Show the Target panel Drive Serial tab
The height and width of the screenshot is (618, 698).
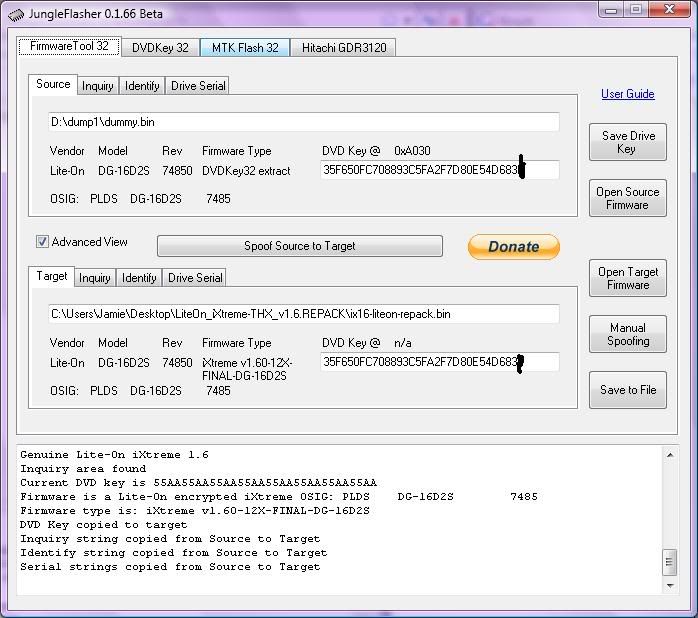pyautogui.click(x=195, y=278)
